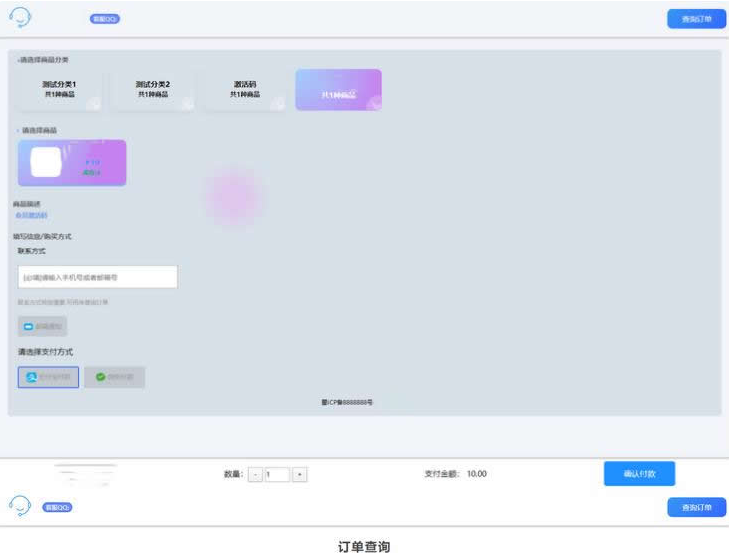Click the ICP record number link
This screenshot has height=559, width=729.
pyautogui.click(x=346, y=401)
